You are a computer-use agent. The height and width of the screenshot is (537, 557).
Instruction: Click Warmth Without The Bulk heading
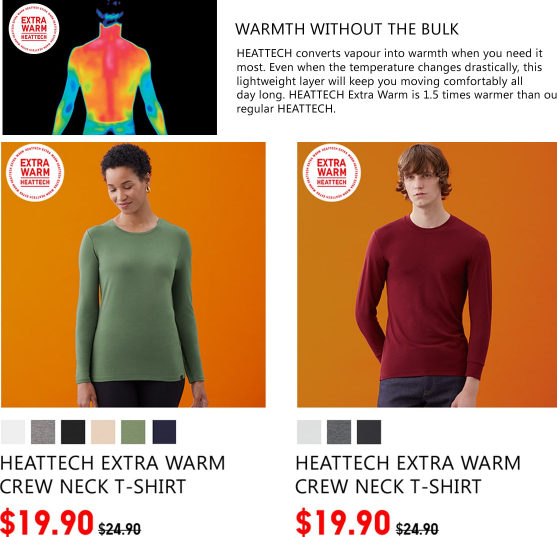point(347,29)
